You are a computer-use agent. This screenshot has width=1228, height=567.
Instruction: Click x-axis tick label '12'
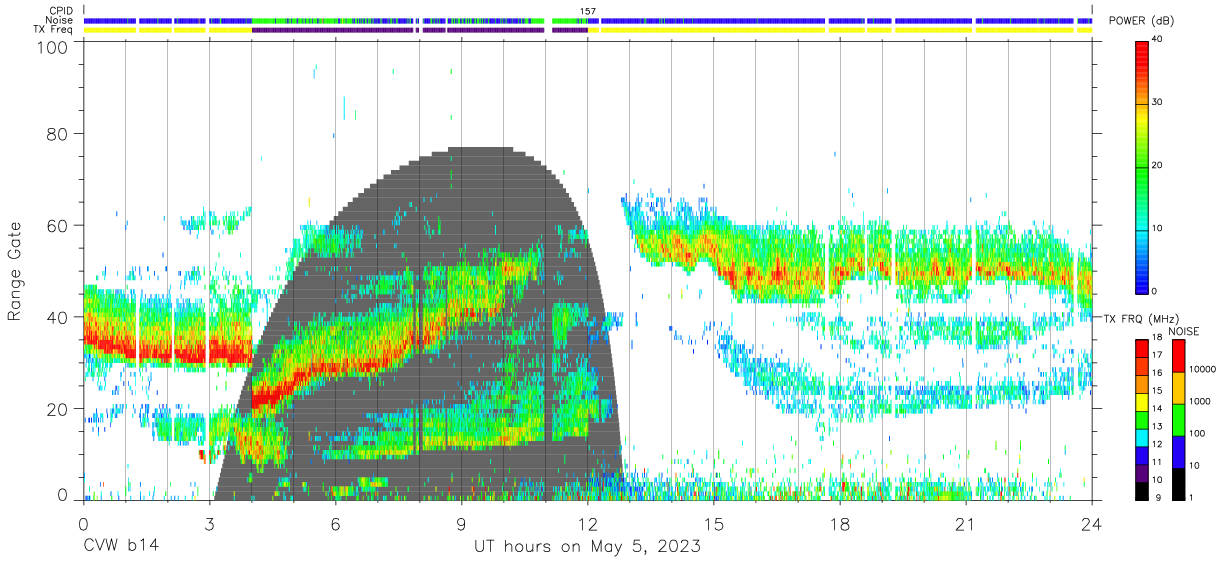coord(587,523)
